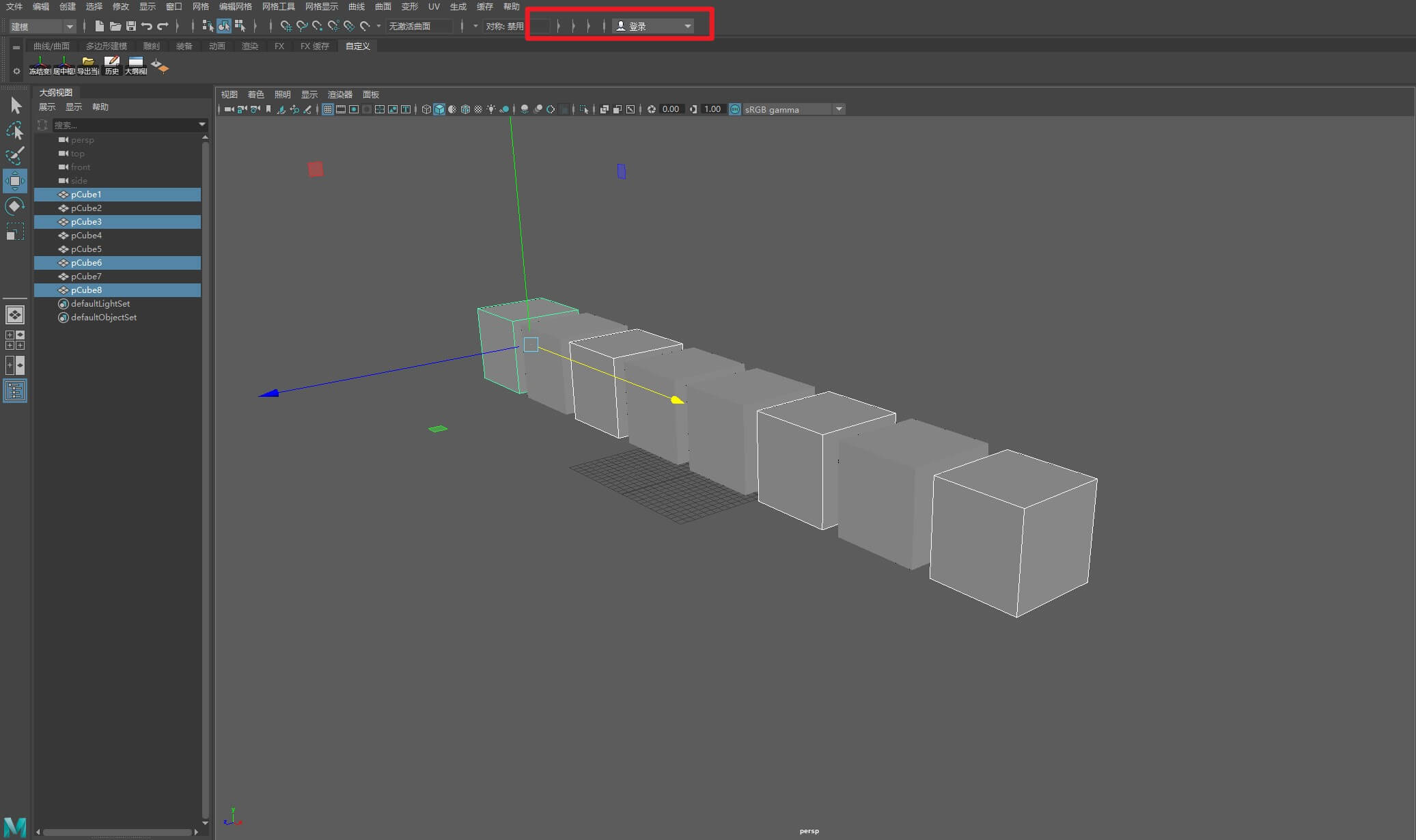Activate the Paint Selection tool
The width and height of the screenshot is (1416, 840).
pos(15,156)
